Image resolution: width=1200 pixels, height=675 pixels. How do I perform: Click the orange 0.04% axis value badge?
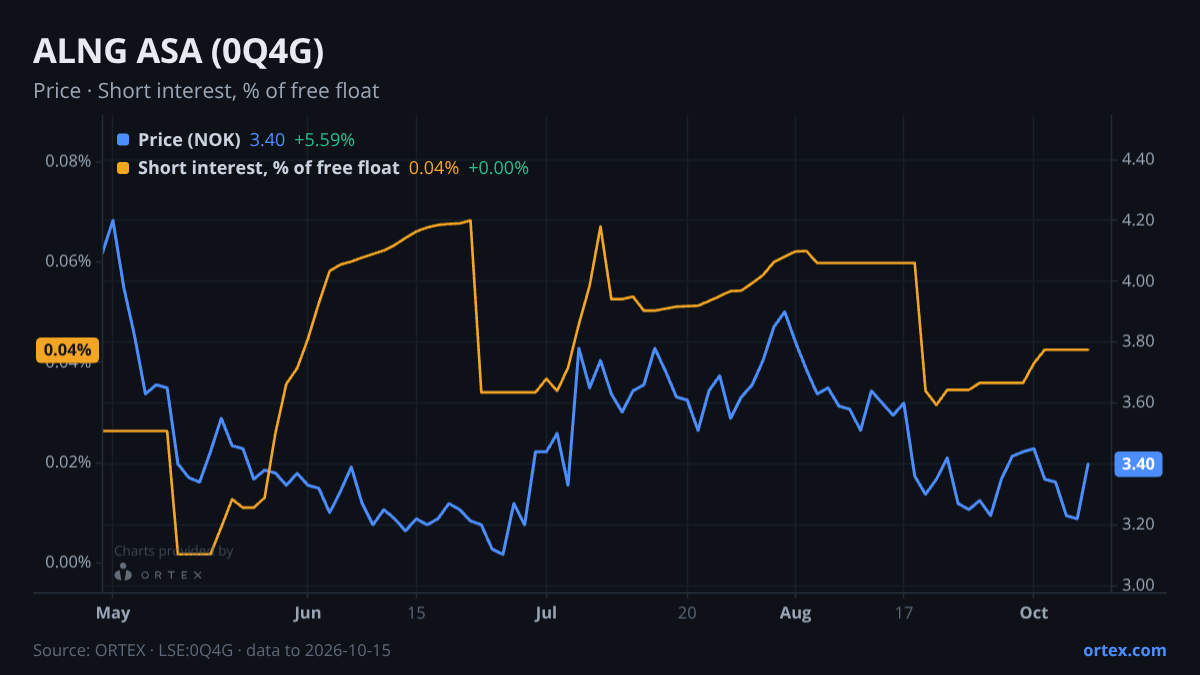(68, 350)
